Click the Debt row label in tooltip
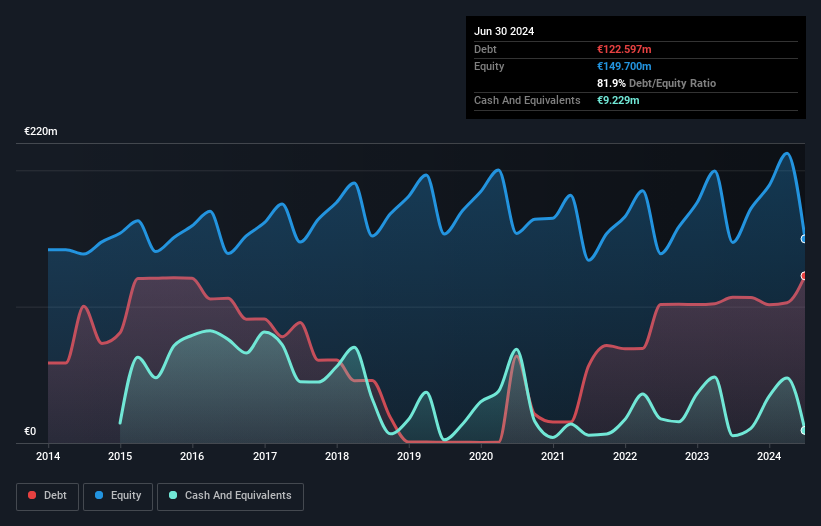 click(x=485, y=49)
